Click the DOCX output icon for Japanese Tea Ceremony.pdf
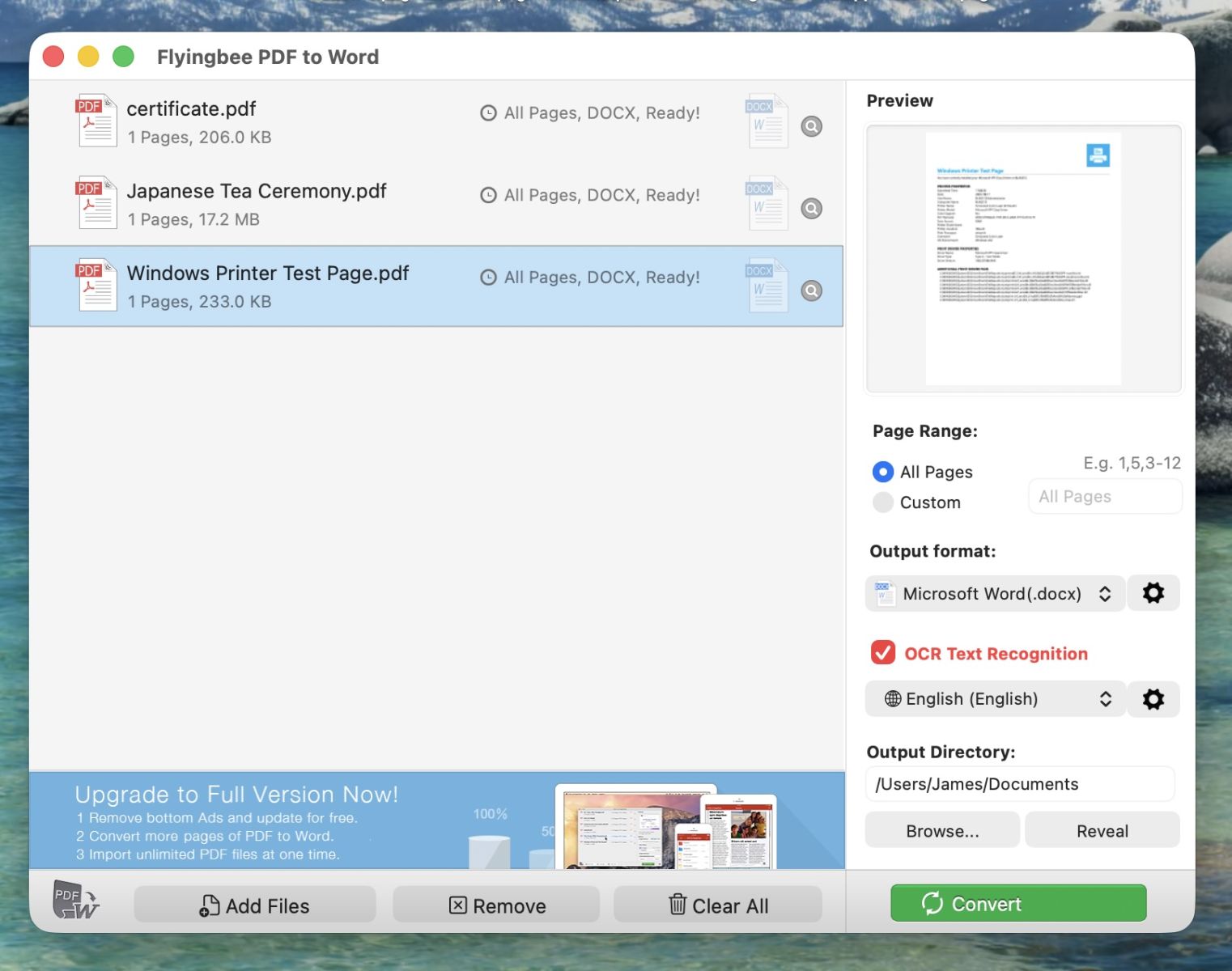The height and width of the screenshot is (971, 1232). 766,203
